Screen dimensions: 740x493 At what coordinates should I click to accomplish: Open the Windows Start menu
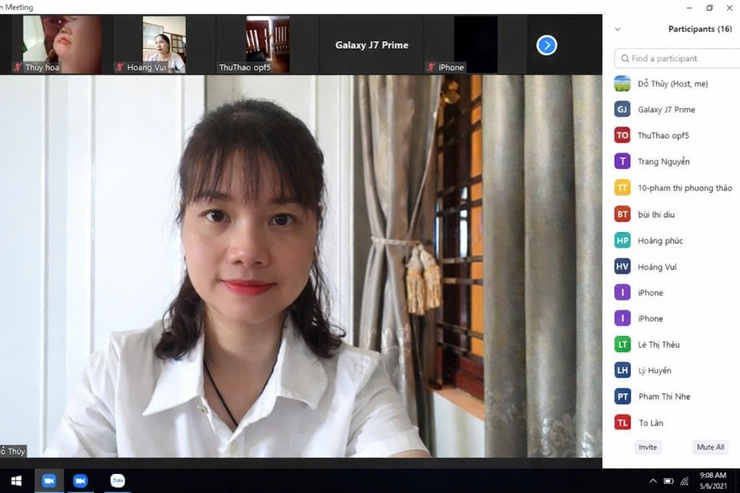click(16, 481)
